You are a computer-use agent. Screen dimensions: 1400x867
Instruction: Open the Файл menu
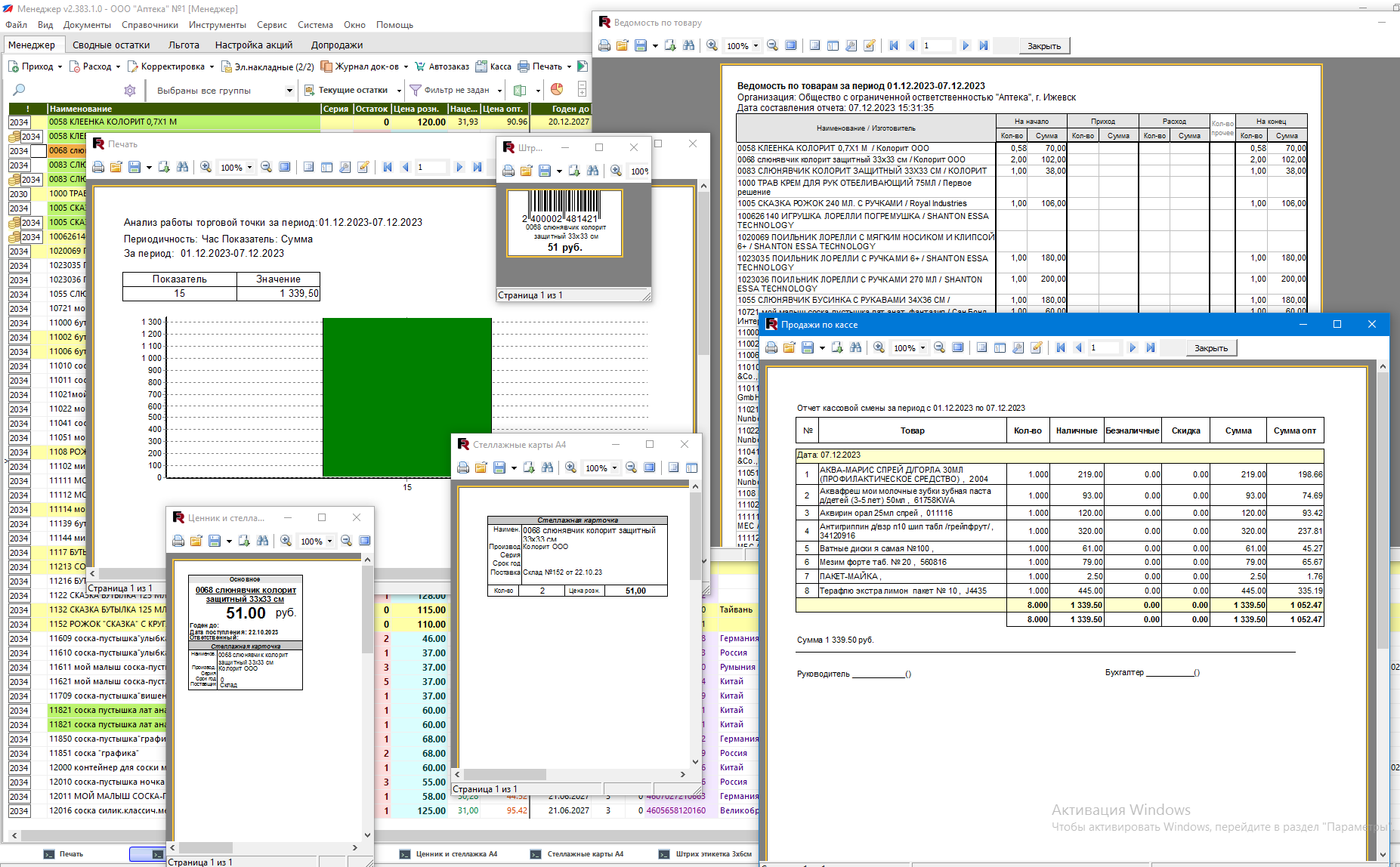pos(16,25)
